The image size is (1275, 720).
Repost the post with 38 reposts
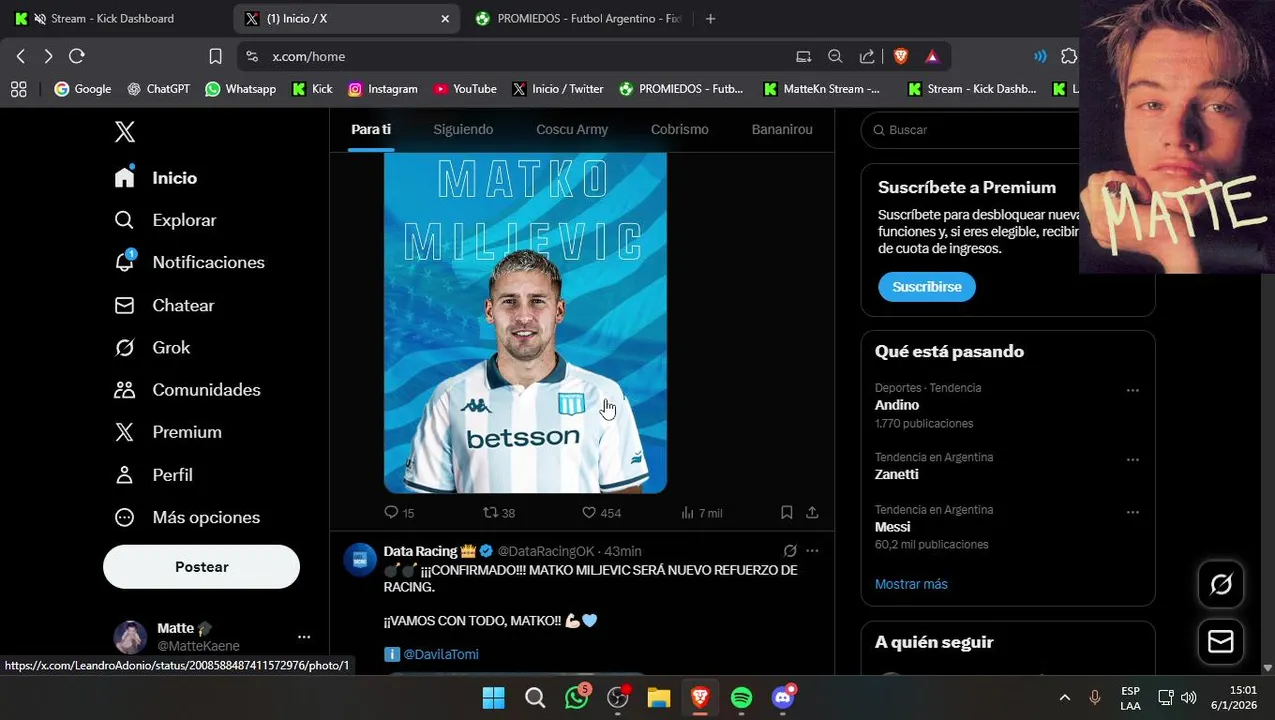499,512
